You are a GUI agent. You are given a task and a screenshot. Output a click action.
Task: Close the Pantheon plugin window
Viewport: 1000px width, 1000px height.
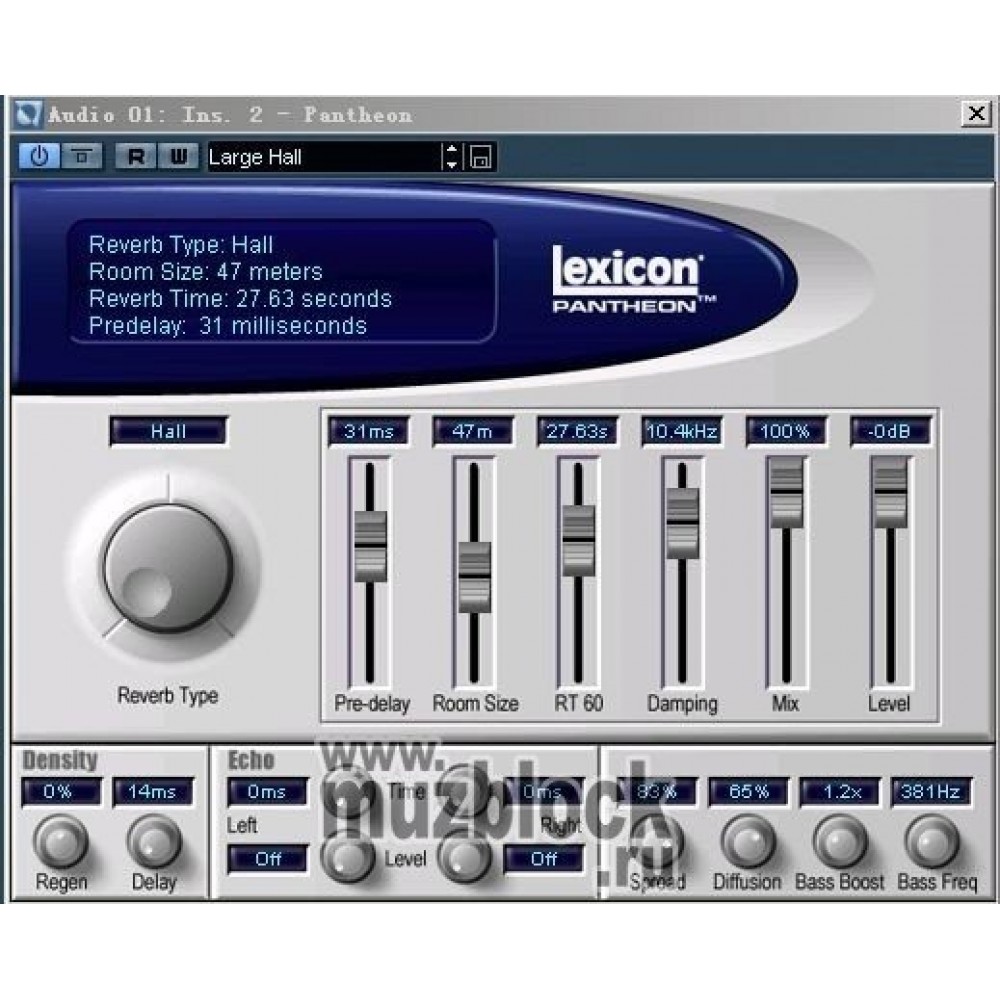tap(976, 114)
